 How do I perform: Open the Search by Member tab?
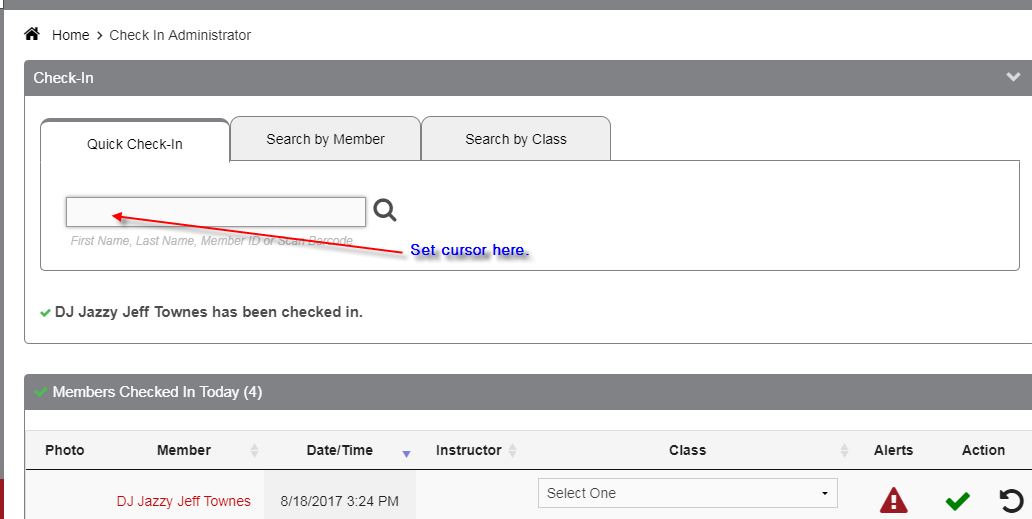click(x=325, y=139)
